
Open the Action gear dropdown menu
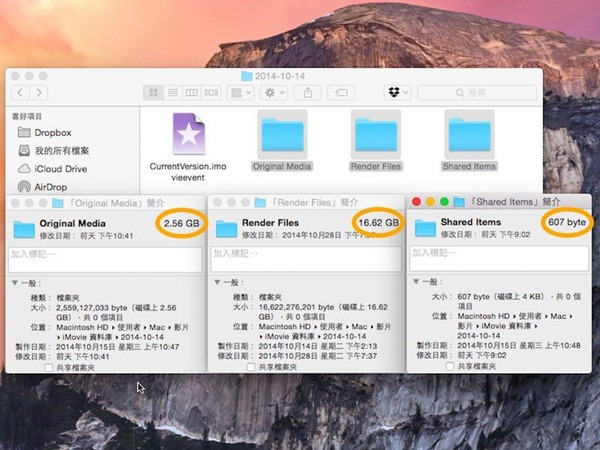click(273, 92)
